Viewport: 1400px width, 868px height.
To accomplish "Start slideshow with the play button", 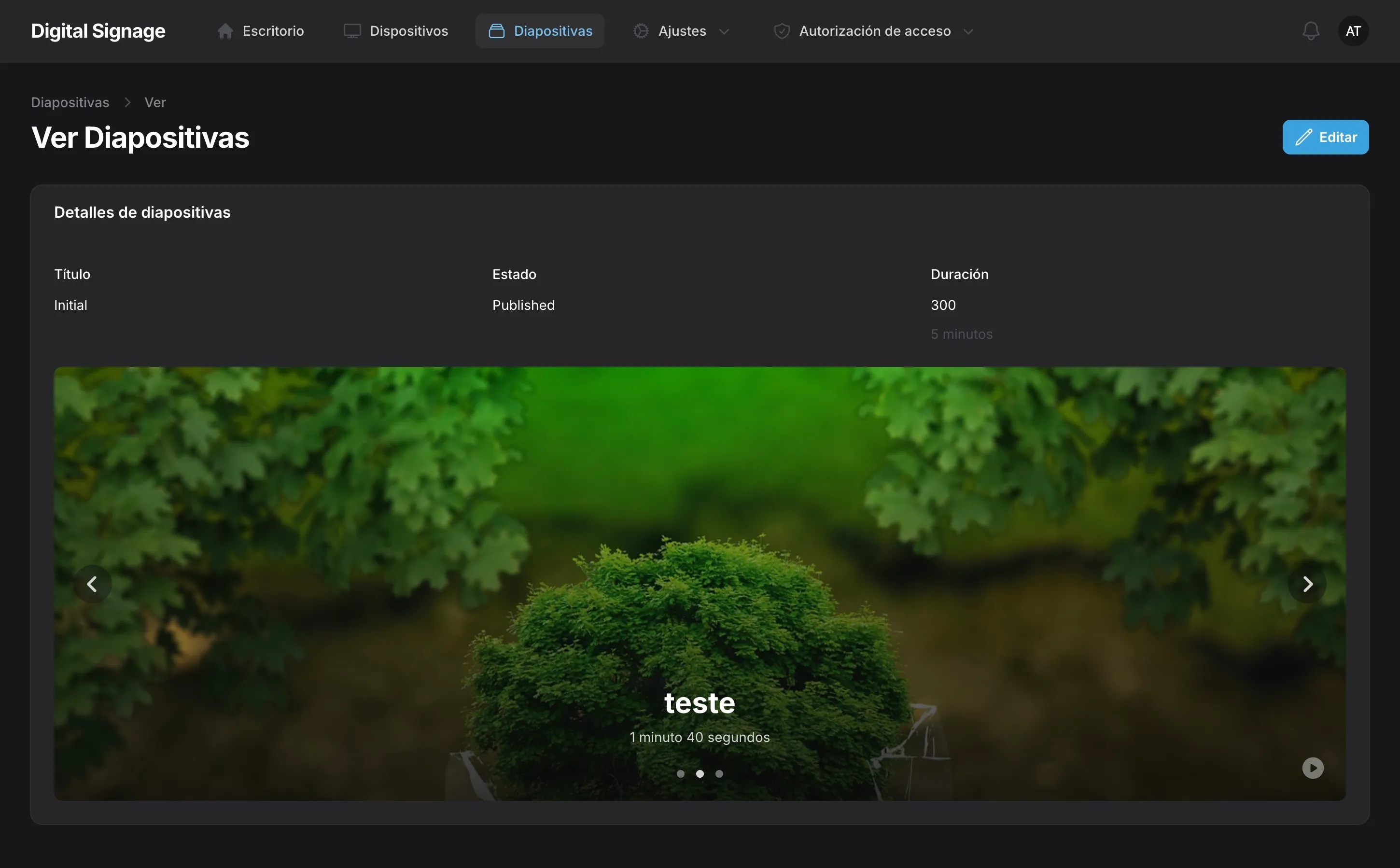I will pyautogui.click(x=1312, y=768).
